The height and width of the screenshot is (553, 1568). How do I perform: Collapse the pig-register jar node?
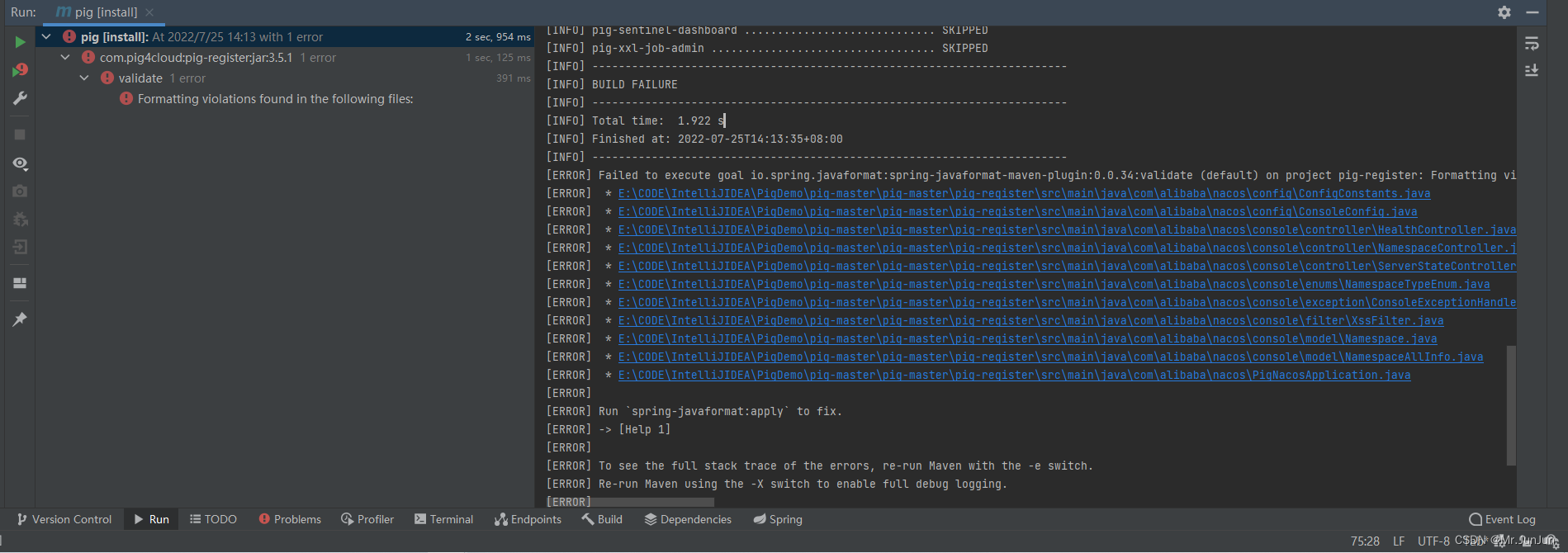(x=65, y=58)
